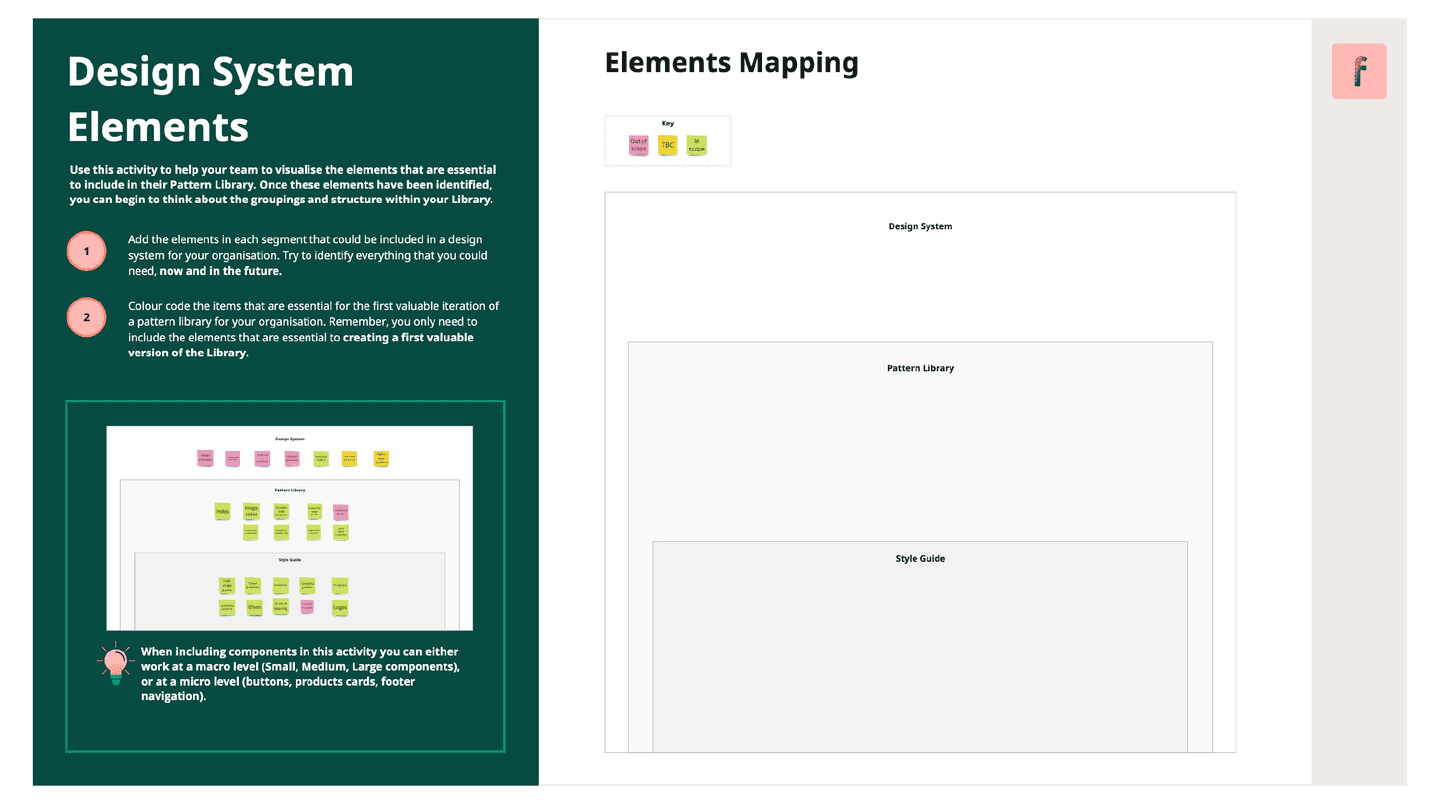Select the 'Design System' frame label
Image resolution: width=1440 pixels, height=804 pixels.
coord(920,226)
